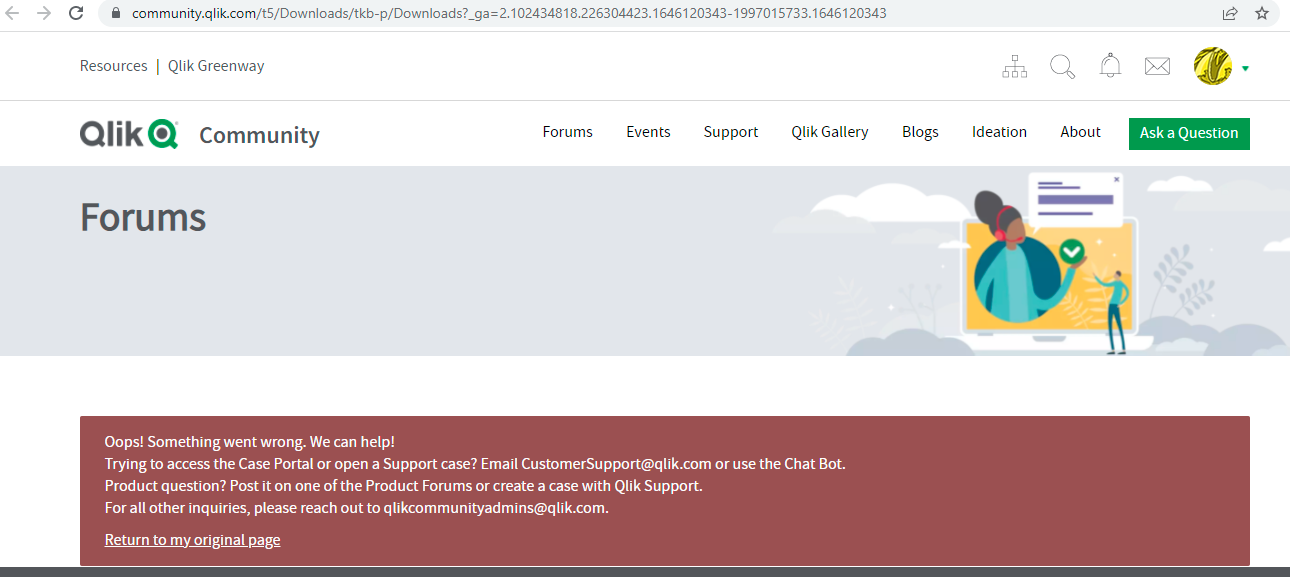Reload the page with the refresh icon
This screenshot has height=577, width=1290.
click(76, 13)
